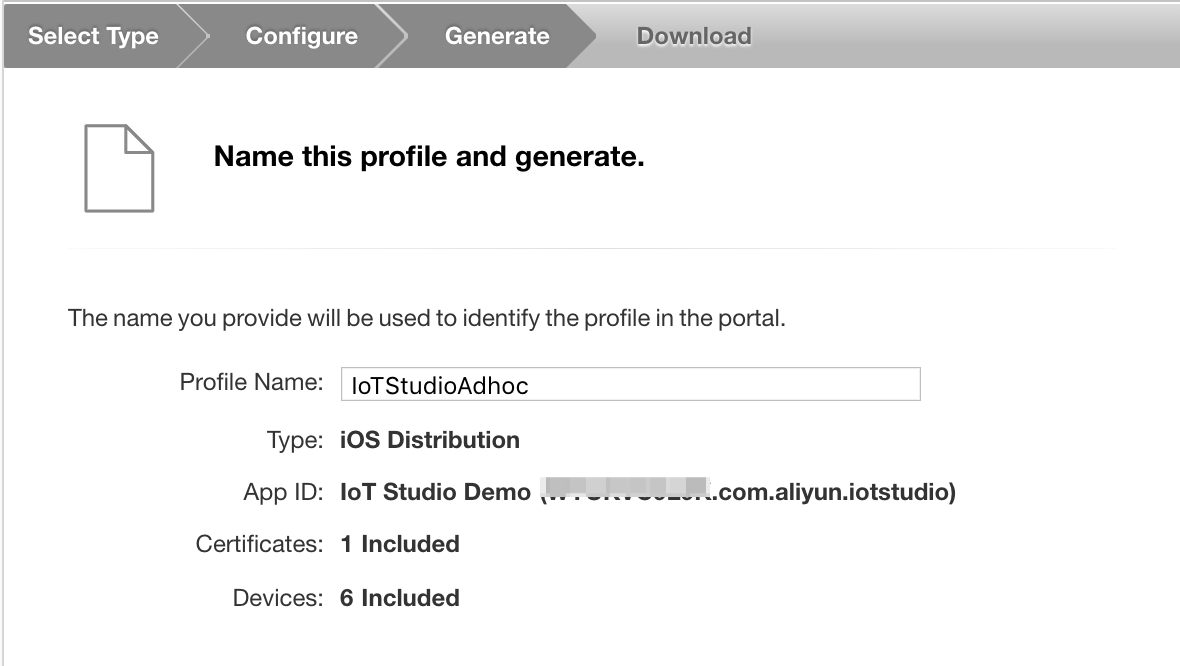Screen dimensions: 1180x666
Task: Click the 'Devices:' label
Action: click(x=278, y=598)
